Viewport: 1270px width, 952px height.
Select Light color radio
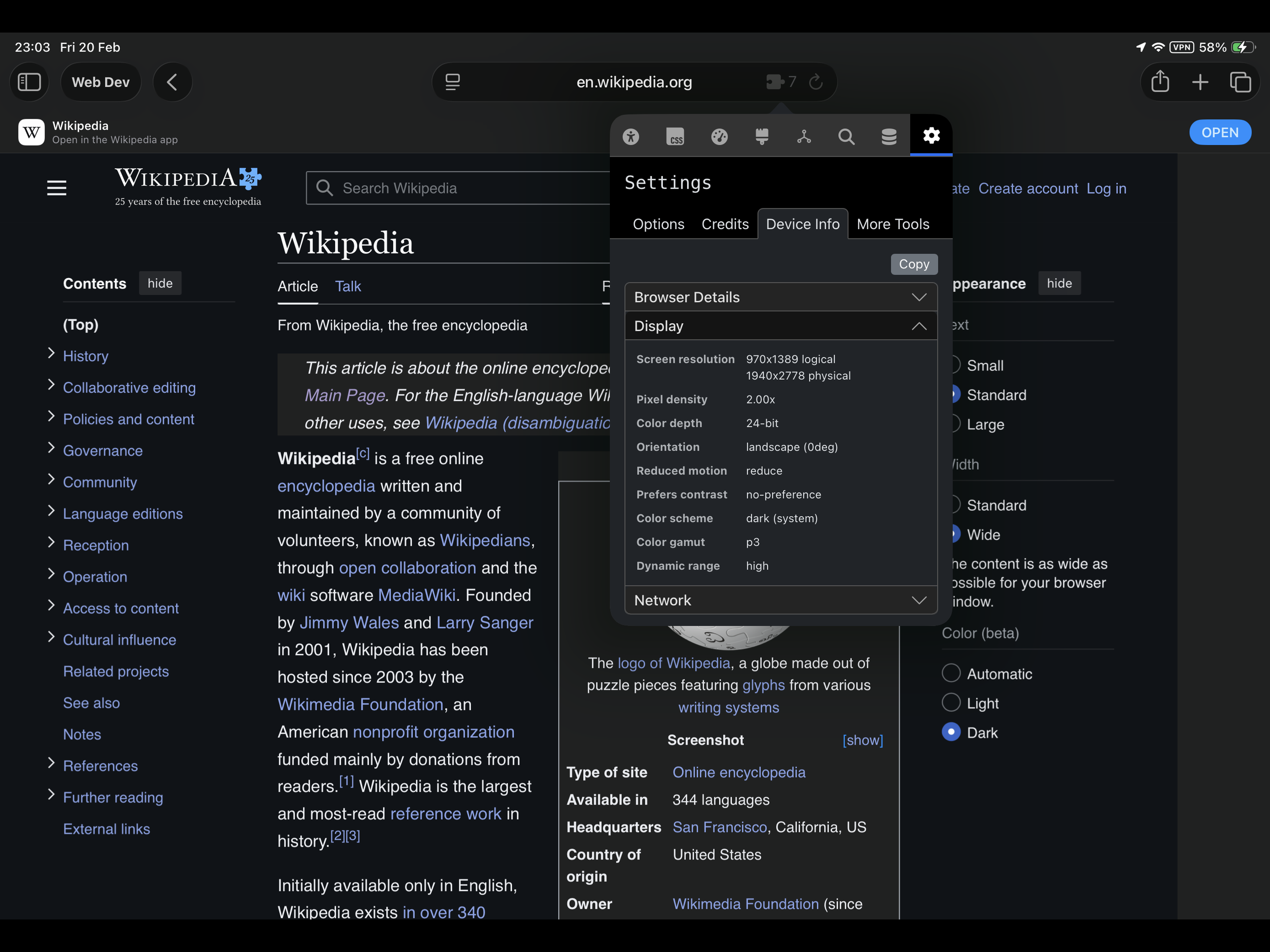[951, 703]
